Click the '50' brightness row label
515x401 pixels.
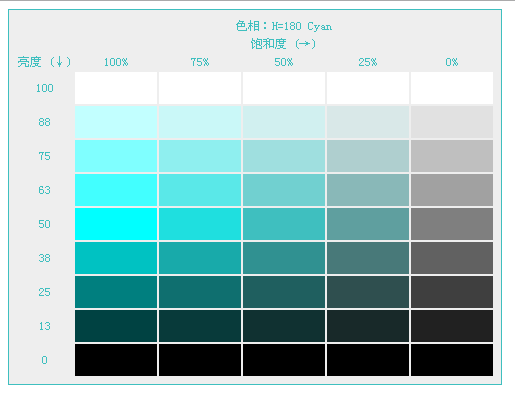pos(44,224)
